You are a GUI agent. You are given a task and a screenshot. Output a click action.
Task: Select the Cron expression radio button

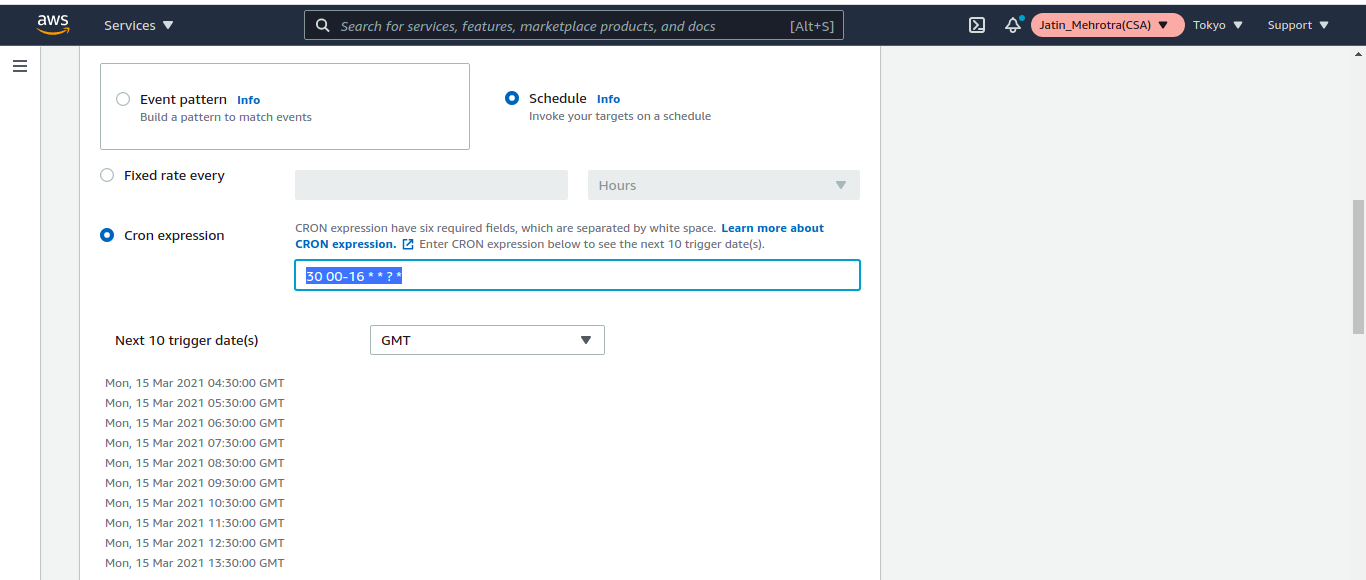pos(107,235)
